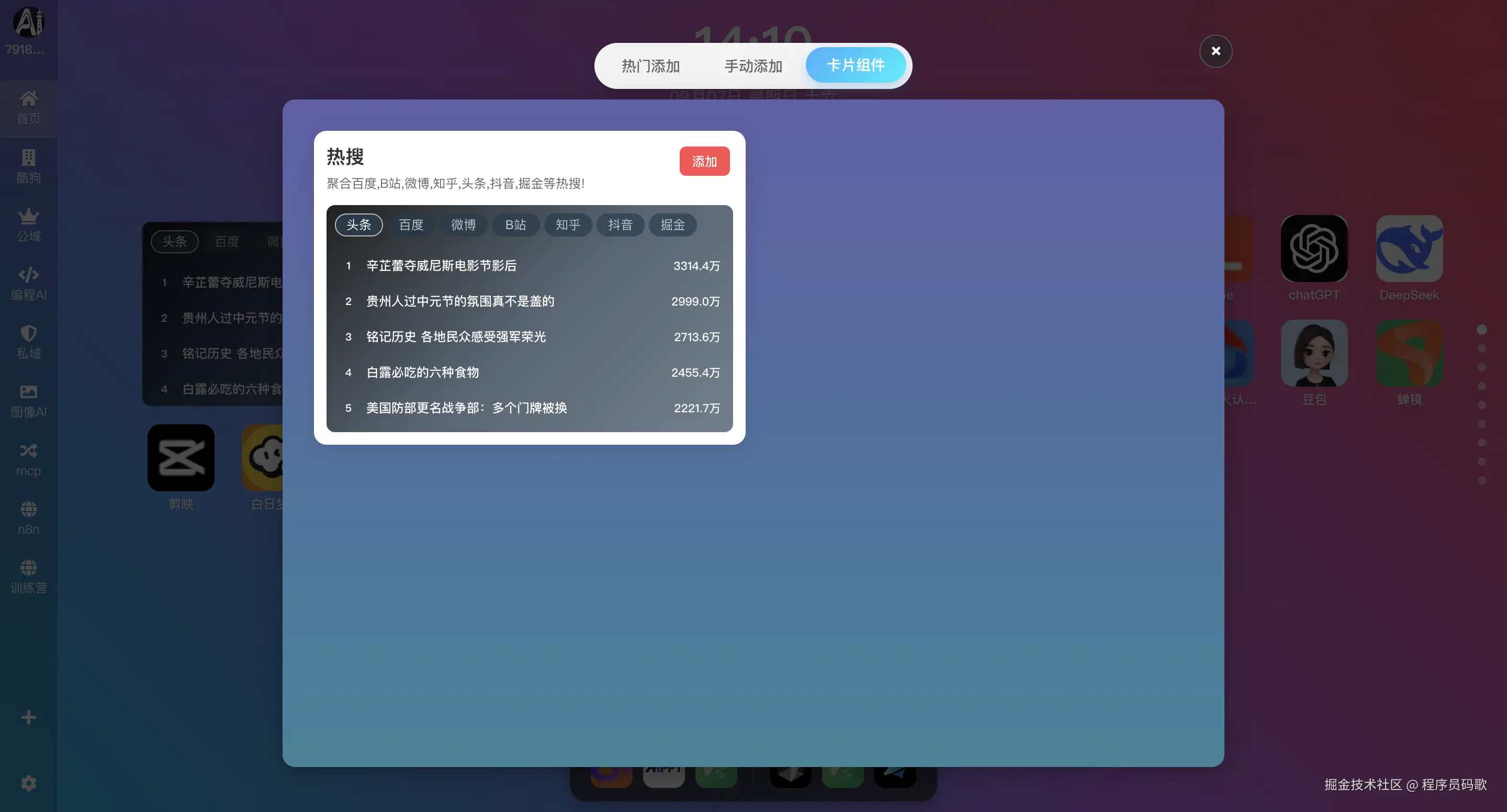Open the 图像AI section
The image size is (1507, 812).
pos(28,400)
